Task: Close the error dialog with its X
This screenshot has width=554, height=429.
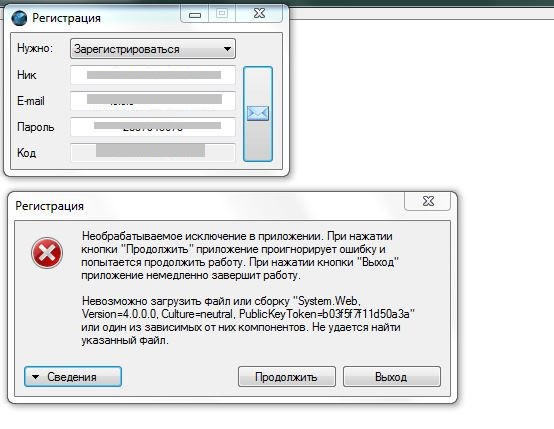Action: [x=428, y=201]
